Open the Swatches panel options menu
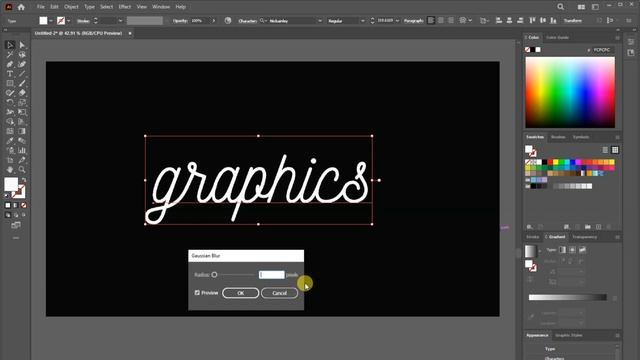Image resolution: width=640 pixels, height=360 pixels. tap(617, 137)
